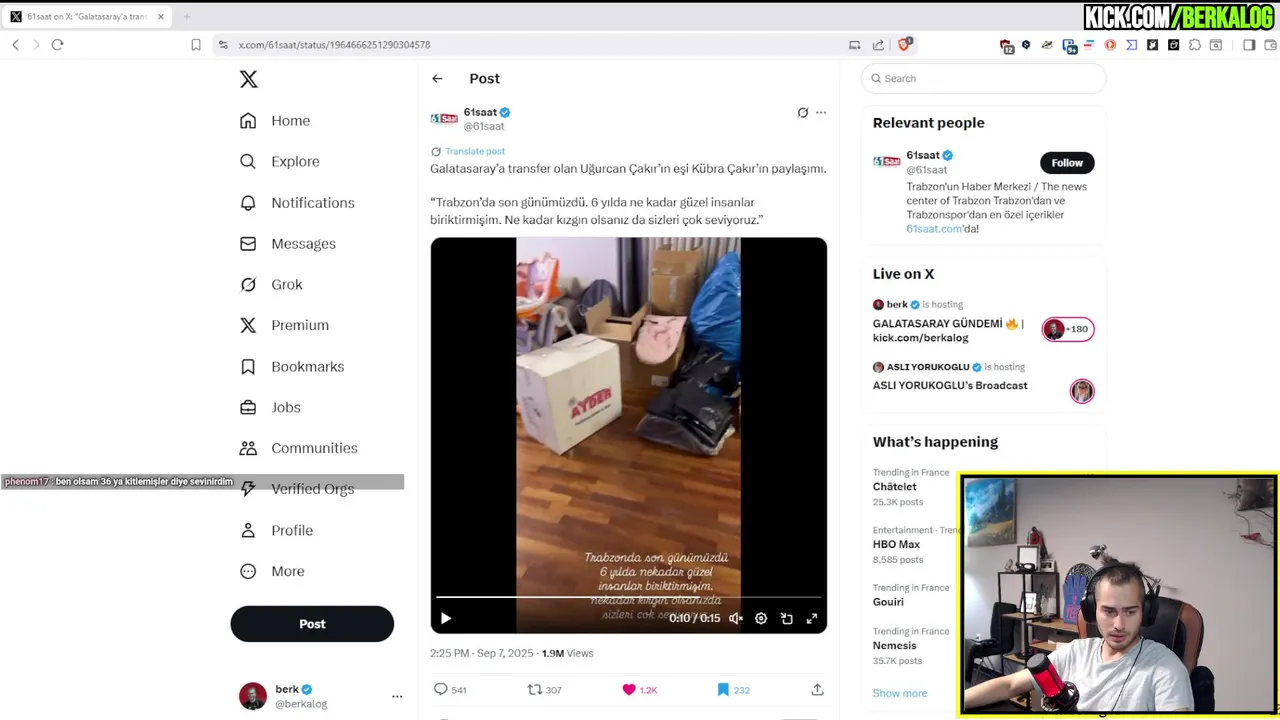Click the reply comment icon (541)
Screen dimensions: 1280x720
[x=450, y=690]
